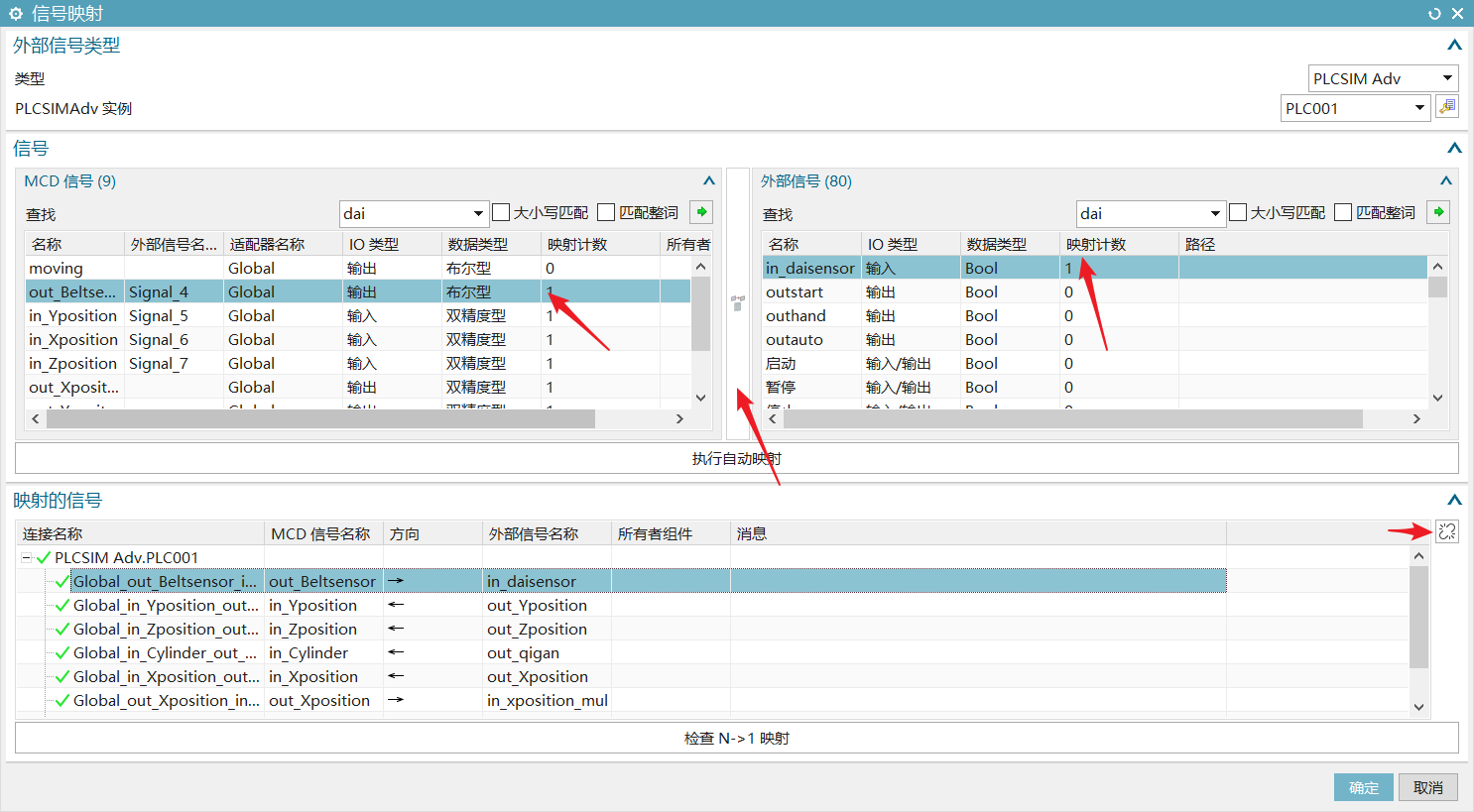This screenshot has height=812, width=1474.
Task: Click external signals horizontal scrollbar
Action: click(1073, 419)
